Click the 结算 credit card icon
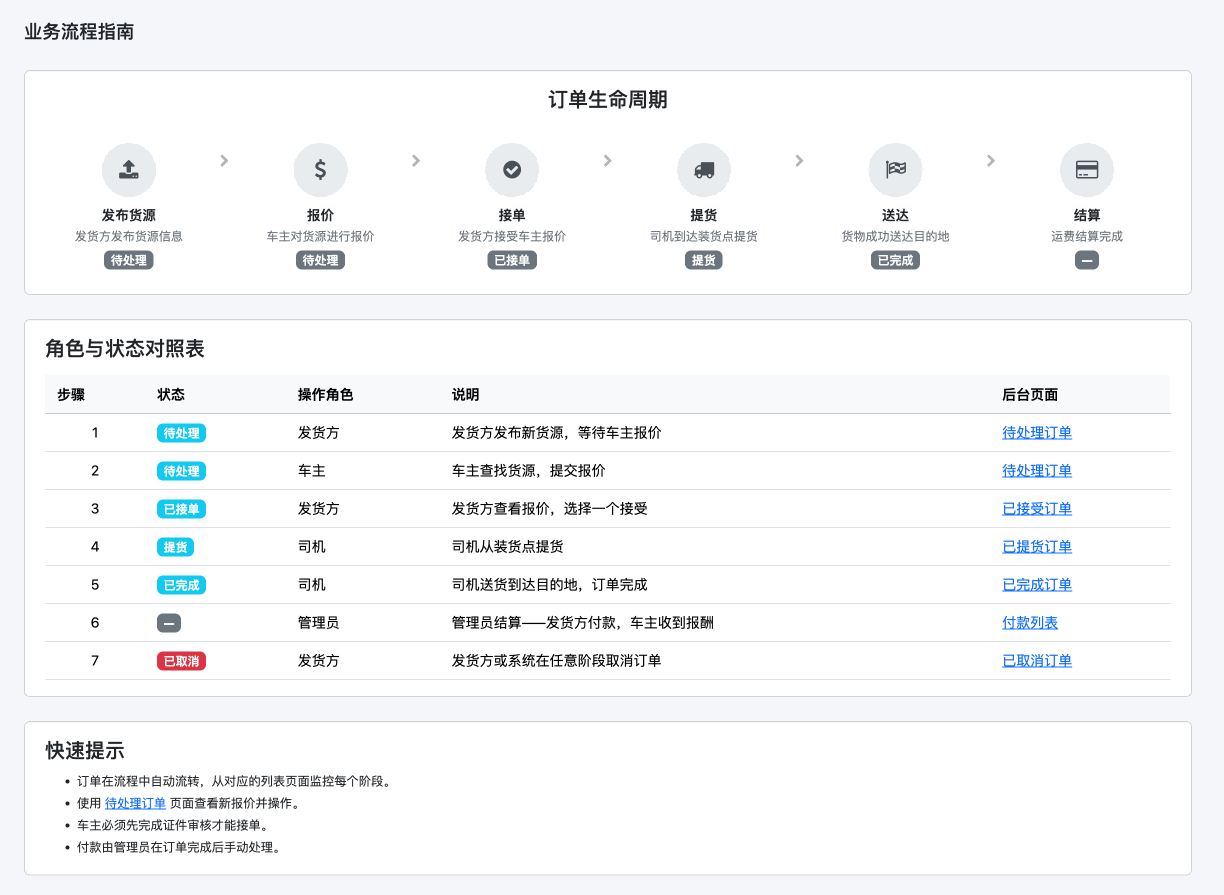 [1087, 170]
